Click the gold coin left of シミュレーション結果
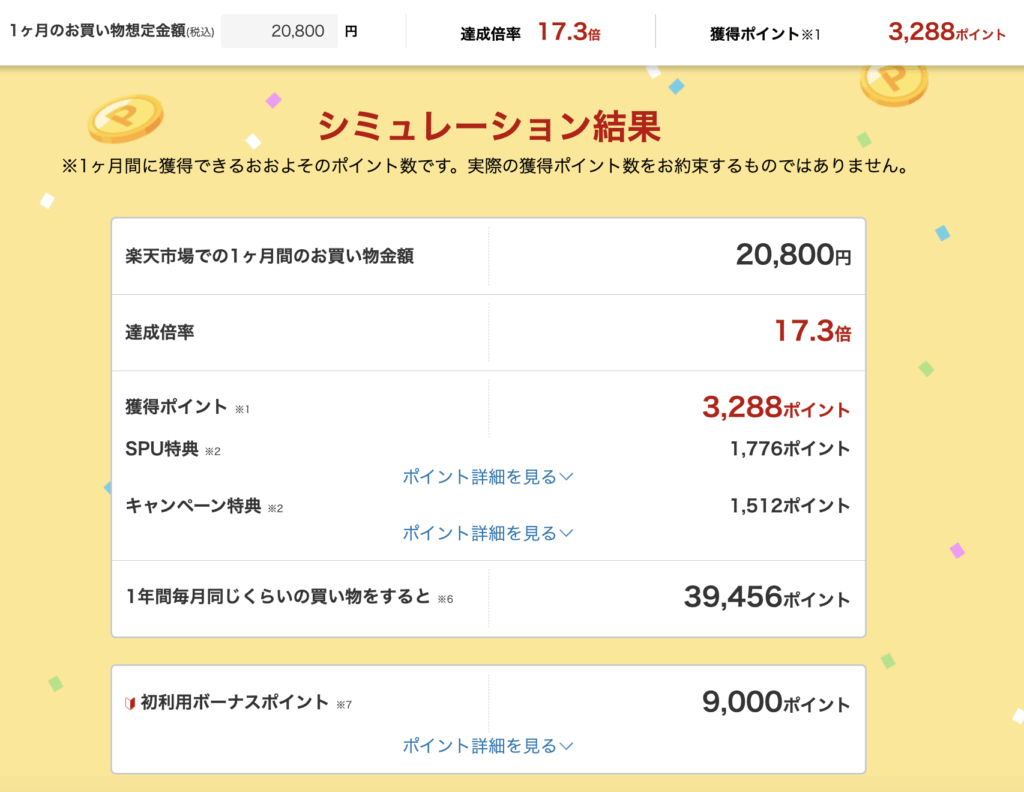The width and height of the screenshot is (1024, 792). (x=125, y=119)
